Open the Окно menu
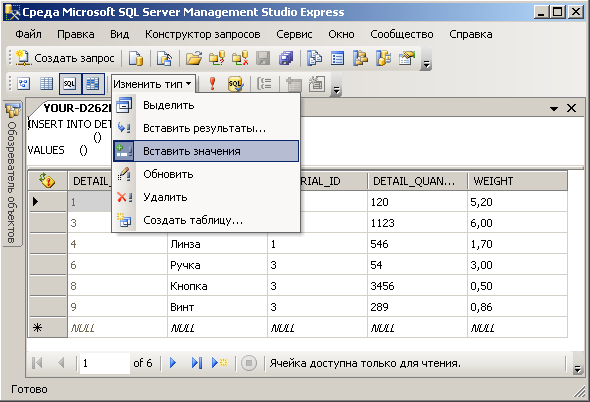 pos(341,34)
